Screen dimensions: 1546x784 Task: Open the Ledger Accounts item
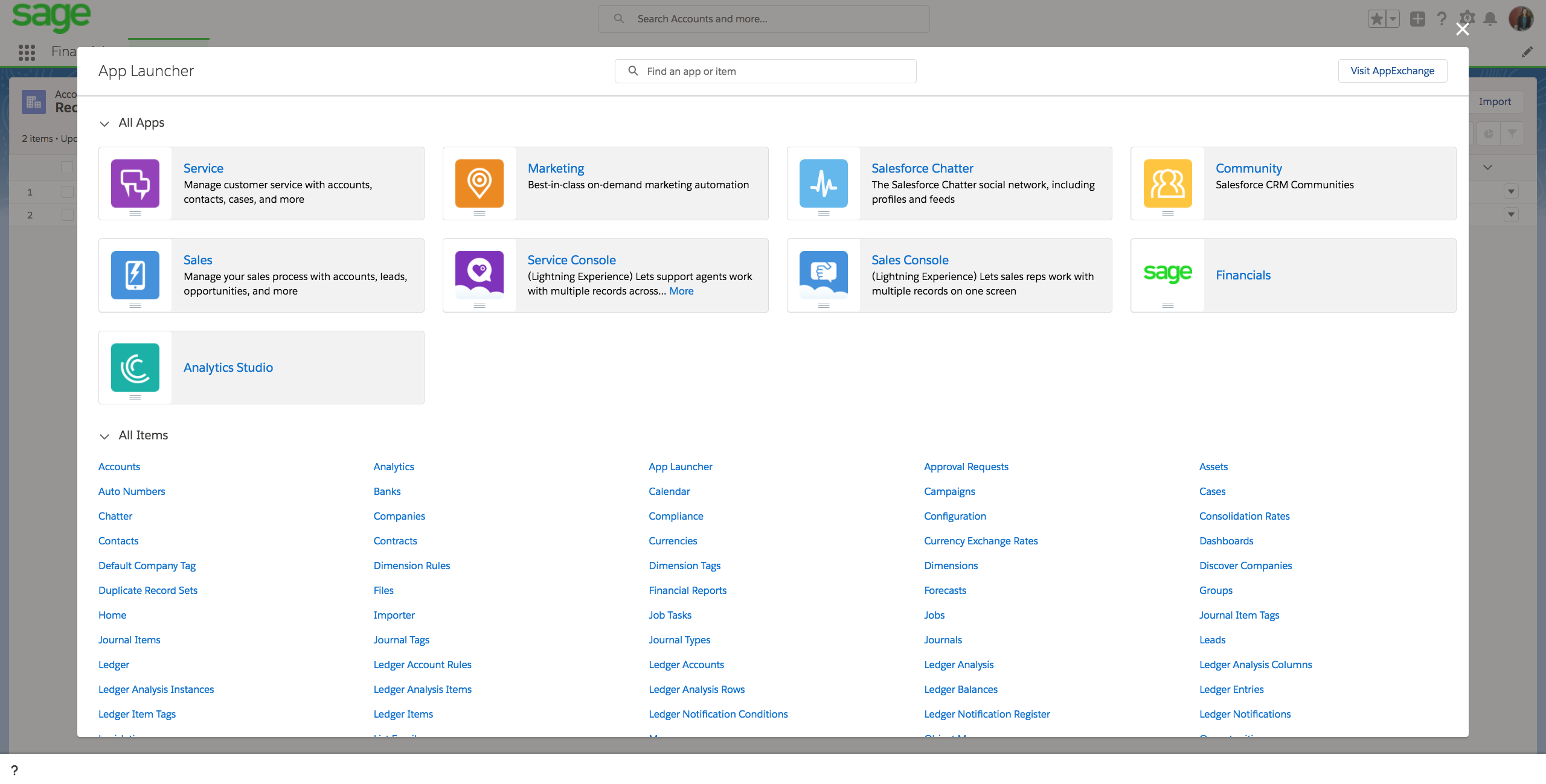point(686,664)
